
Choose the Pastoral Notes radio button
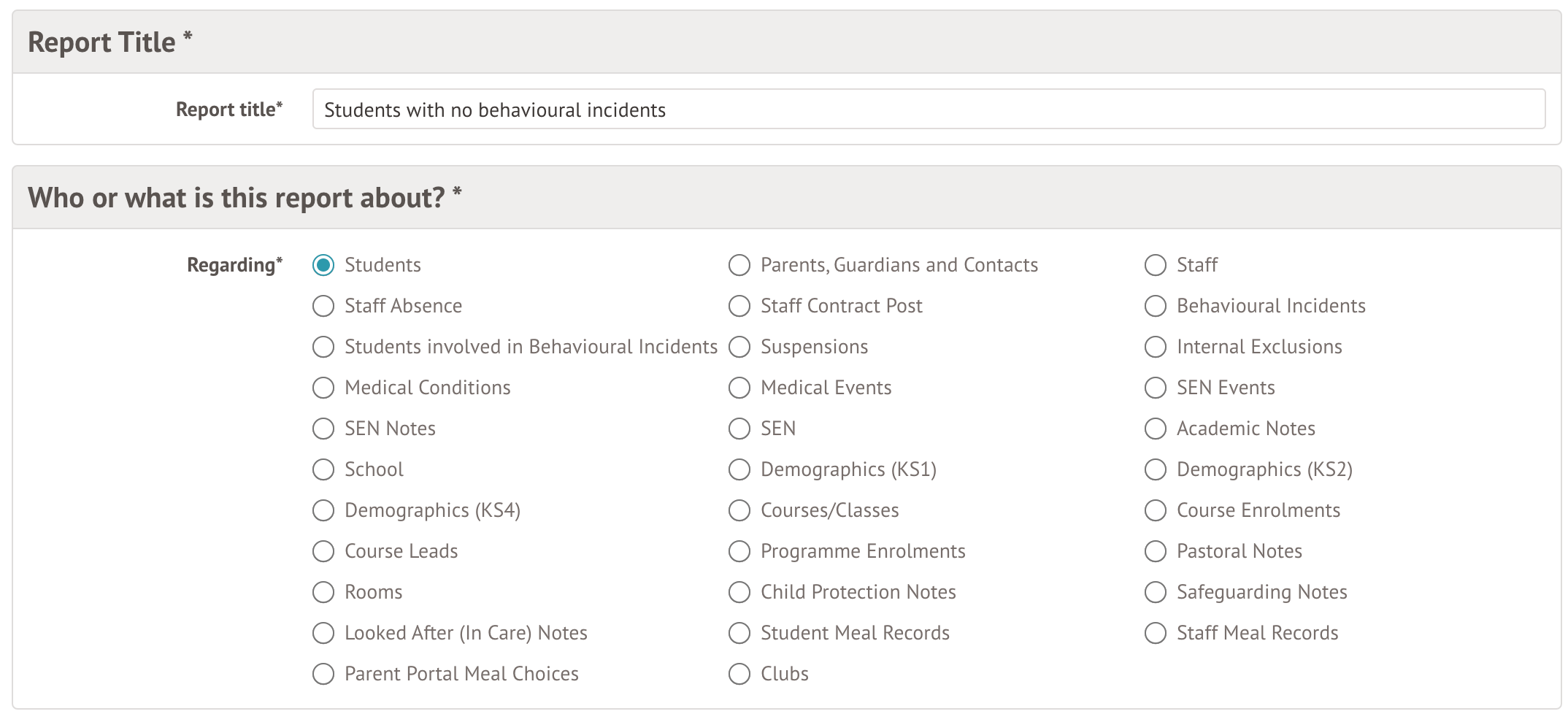[x=1156, y=551]
